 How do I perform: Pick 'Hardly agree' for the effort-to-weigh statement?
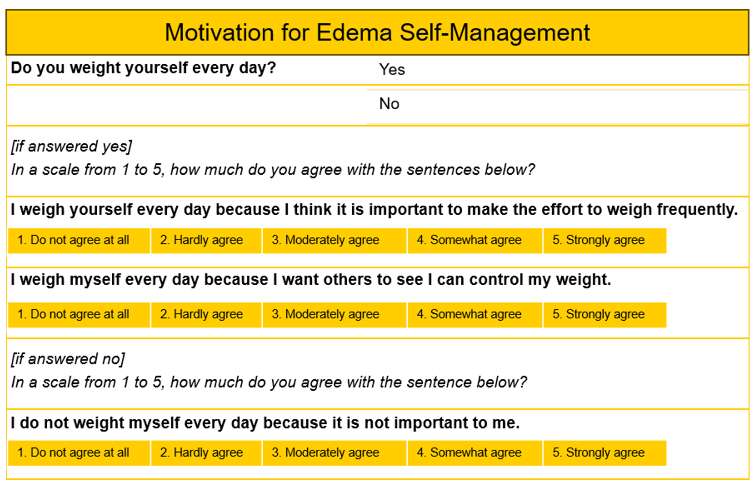[x=207, y=241]
